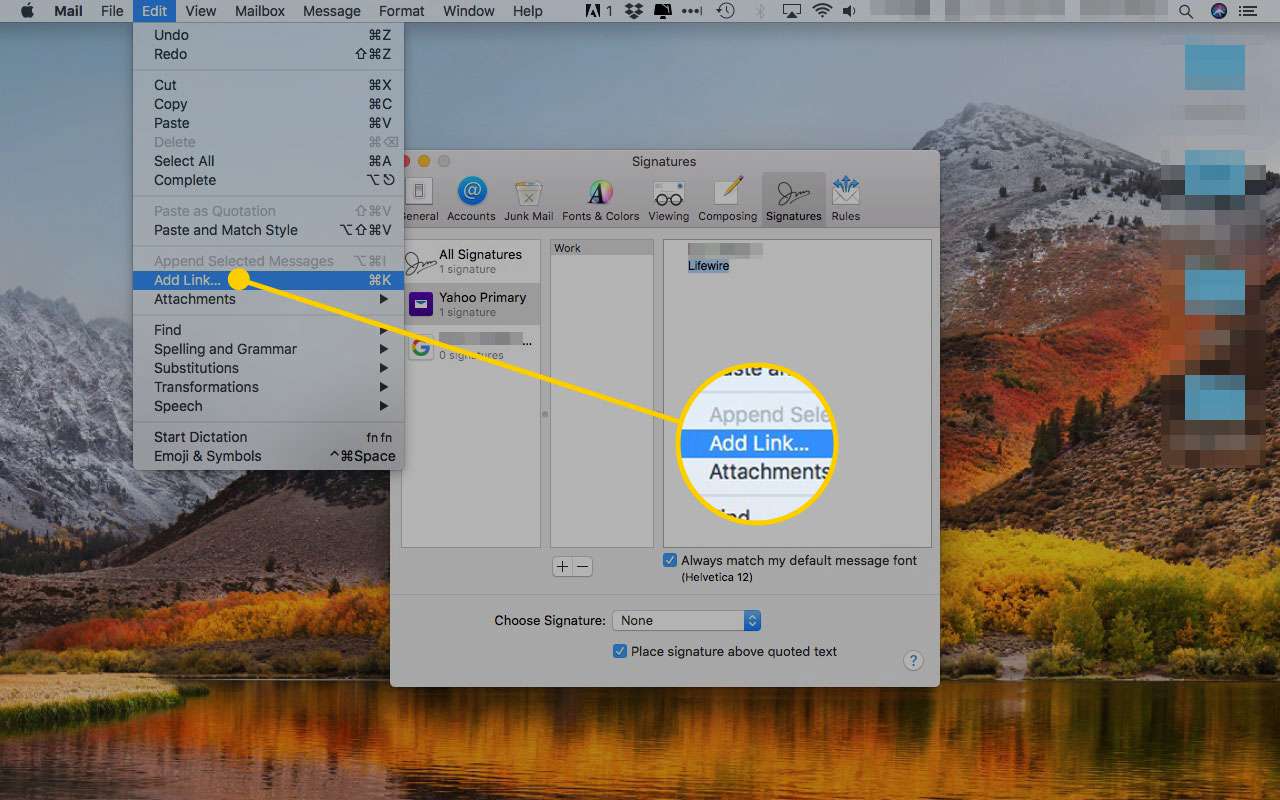Choose Add Link… from Edit menu

188,280
